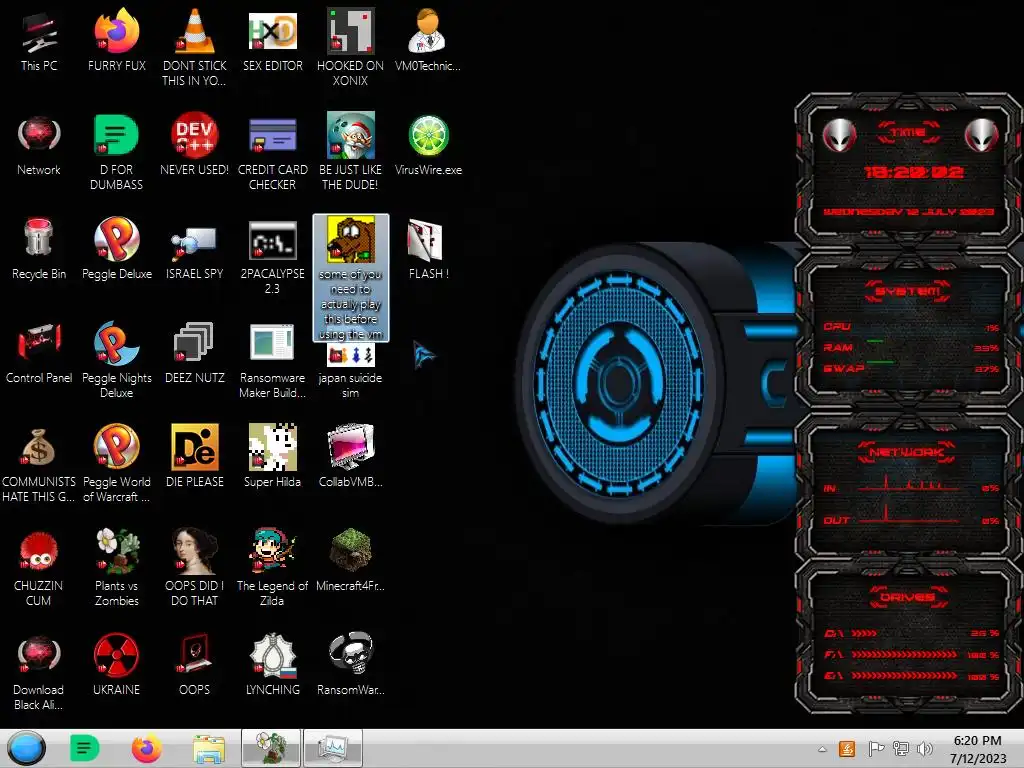Open Action Center flag icon
The image size is (1024, 768).
(x=876, y=748)
